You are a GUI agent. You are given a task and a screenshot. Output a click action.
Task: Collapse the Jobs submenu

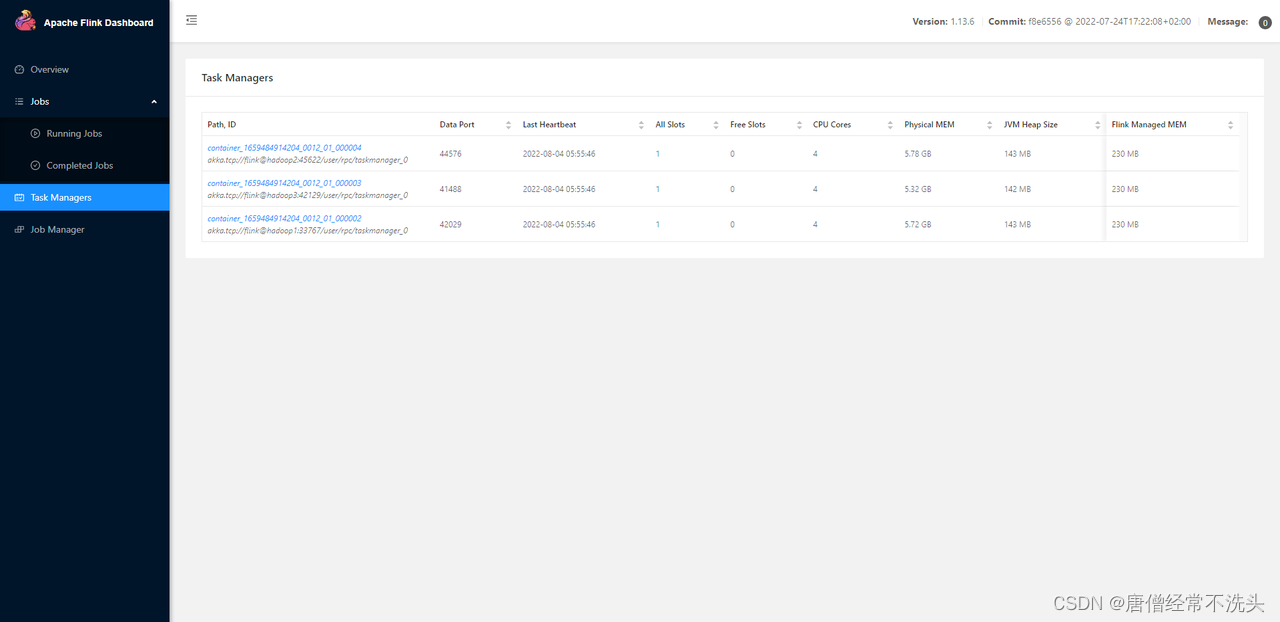click(x=154, y=102)
